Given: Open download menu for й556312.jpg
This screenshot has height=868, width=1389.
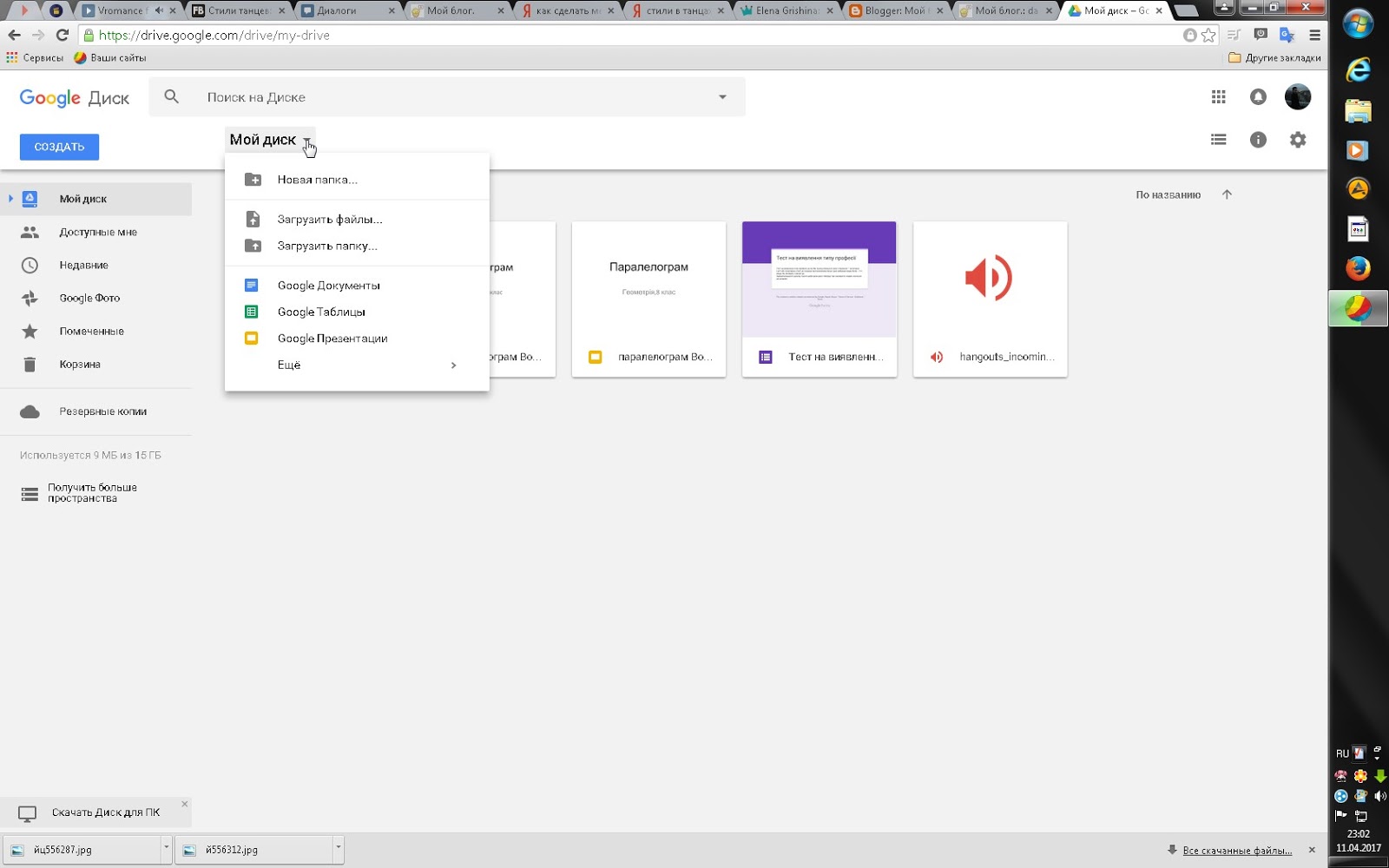Looking at the screenshot, I should [339, 850].
